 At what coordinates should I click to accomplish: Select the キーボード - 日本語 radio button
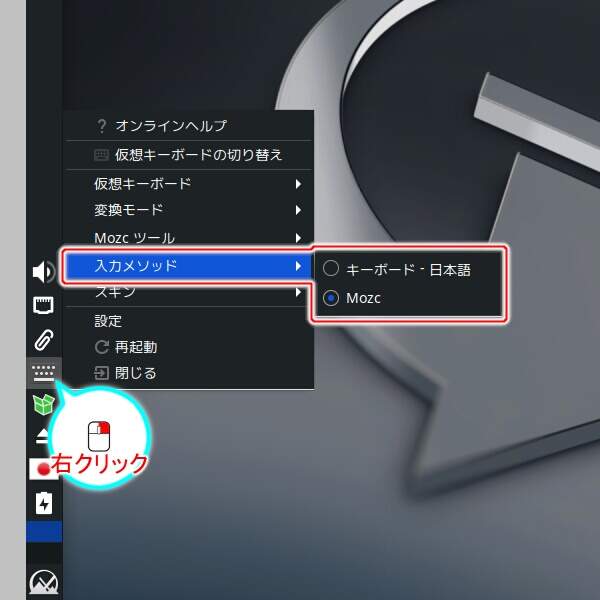331,268
